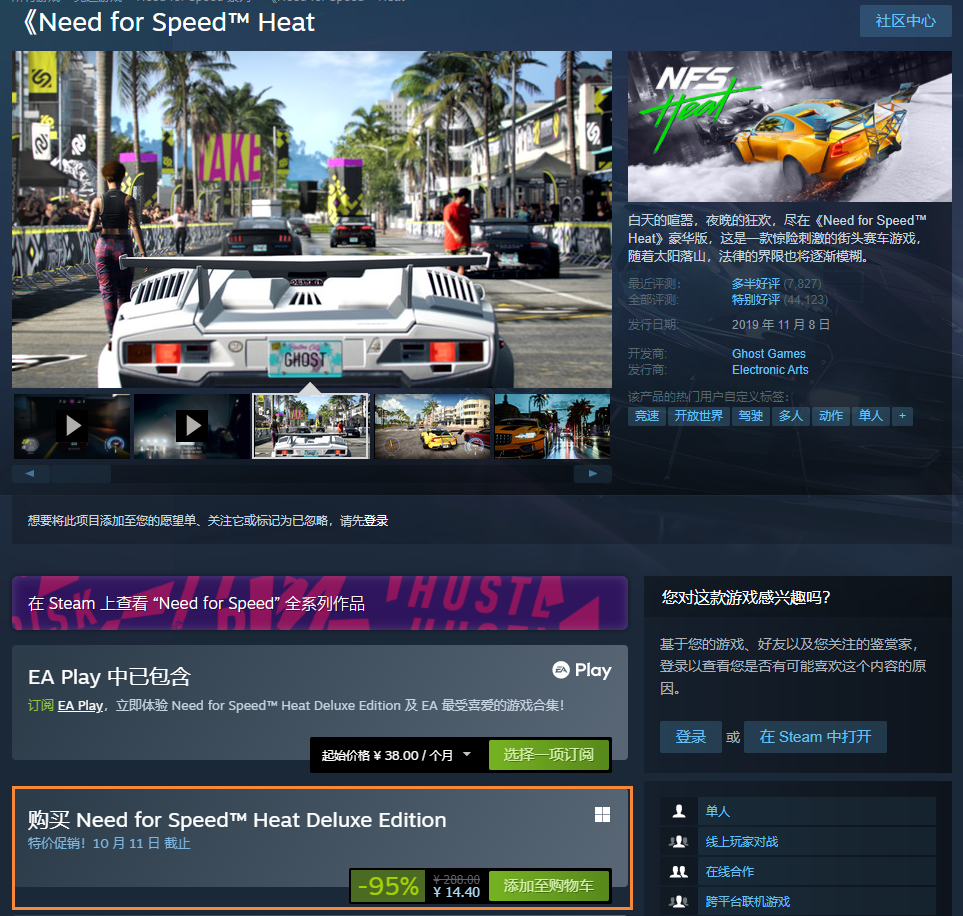The height and width of the screenshot is (916, 963).
Task: Click the Windows platform icon on purchase box
Action: point(602,815)
